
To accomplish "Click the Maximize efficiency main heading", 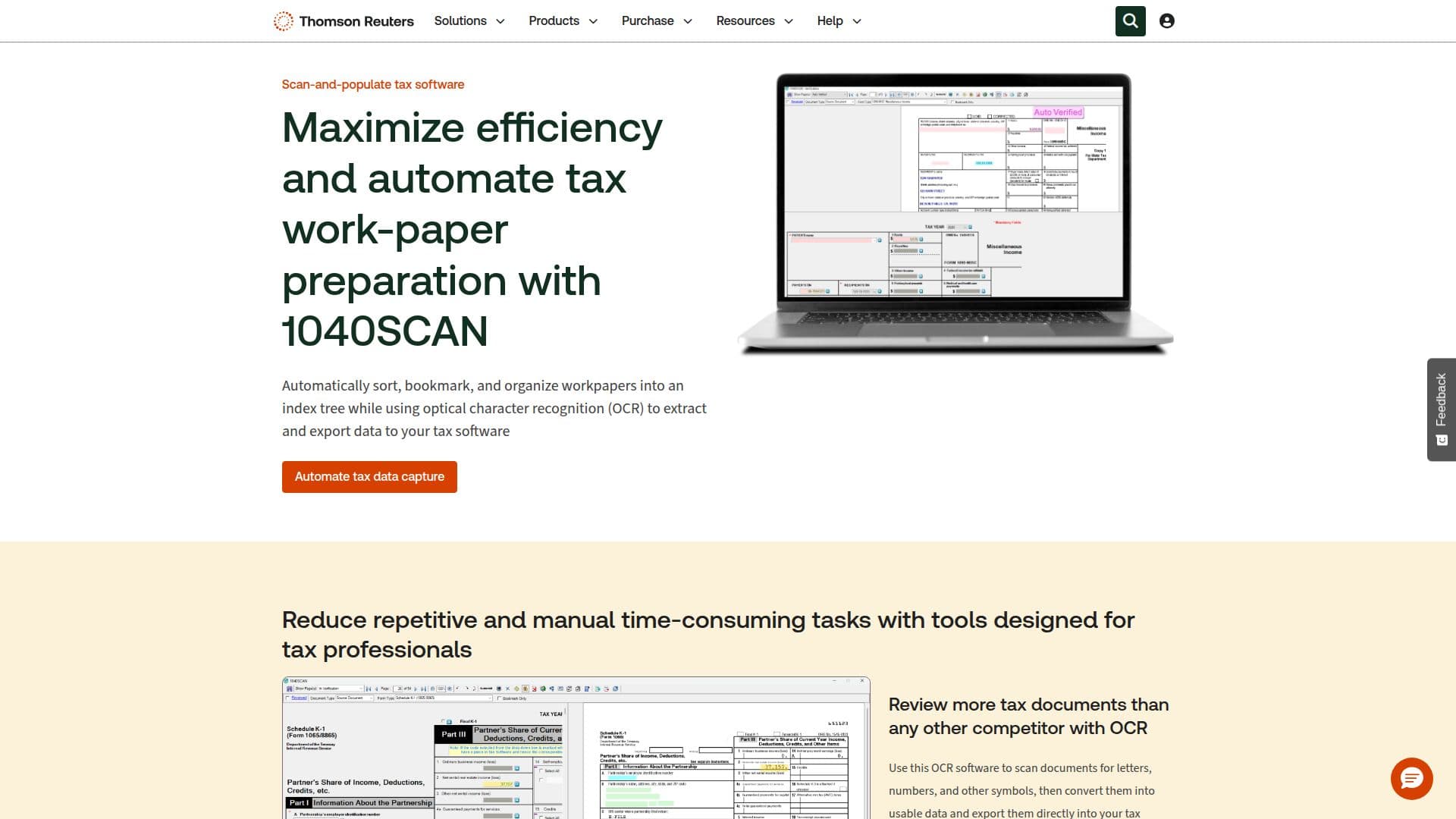I will coord(472,229).
